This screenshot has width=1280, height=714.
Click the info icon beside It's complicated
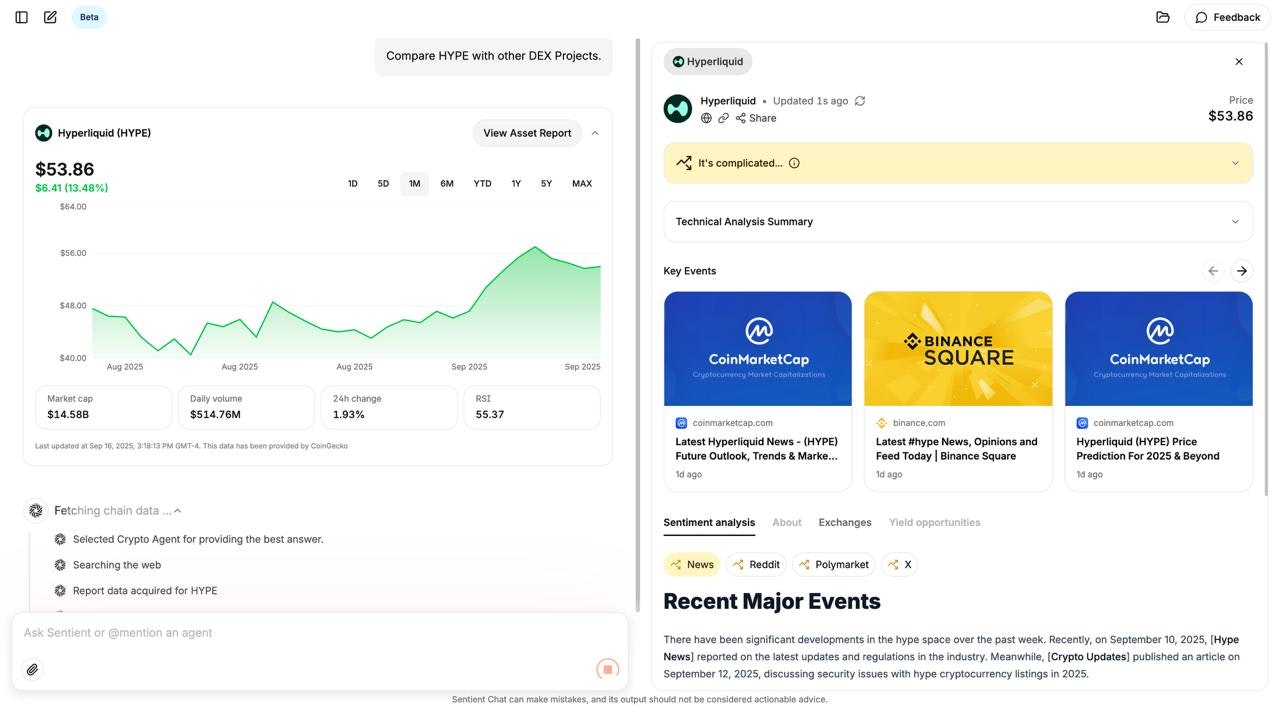pos(794,163)
